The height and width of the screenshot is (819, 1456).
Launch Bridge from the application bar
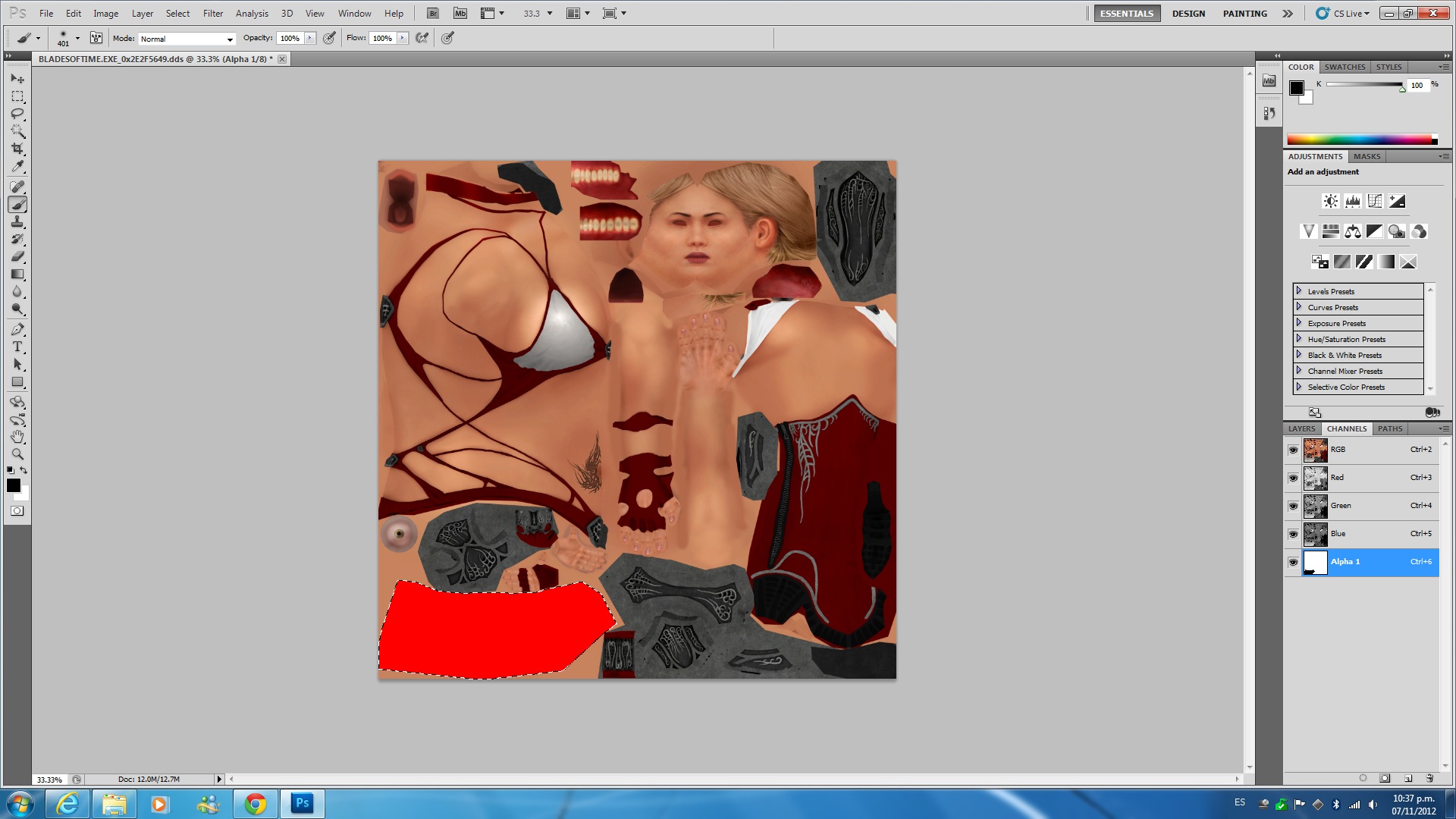(x=432, y=13)
